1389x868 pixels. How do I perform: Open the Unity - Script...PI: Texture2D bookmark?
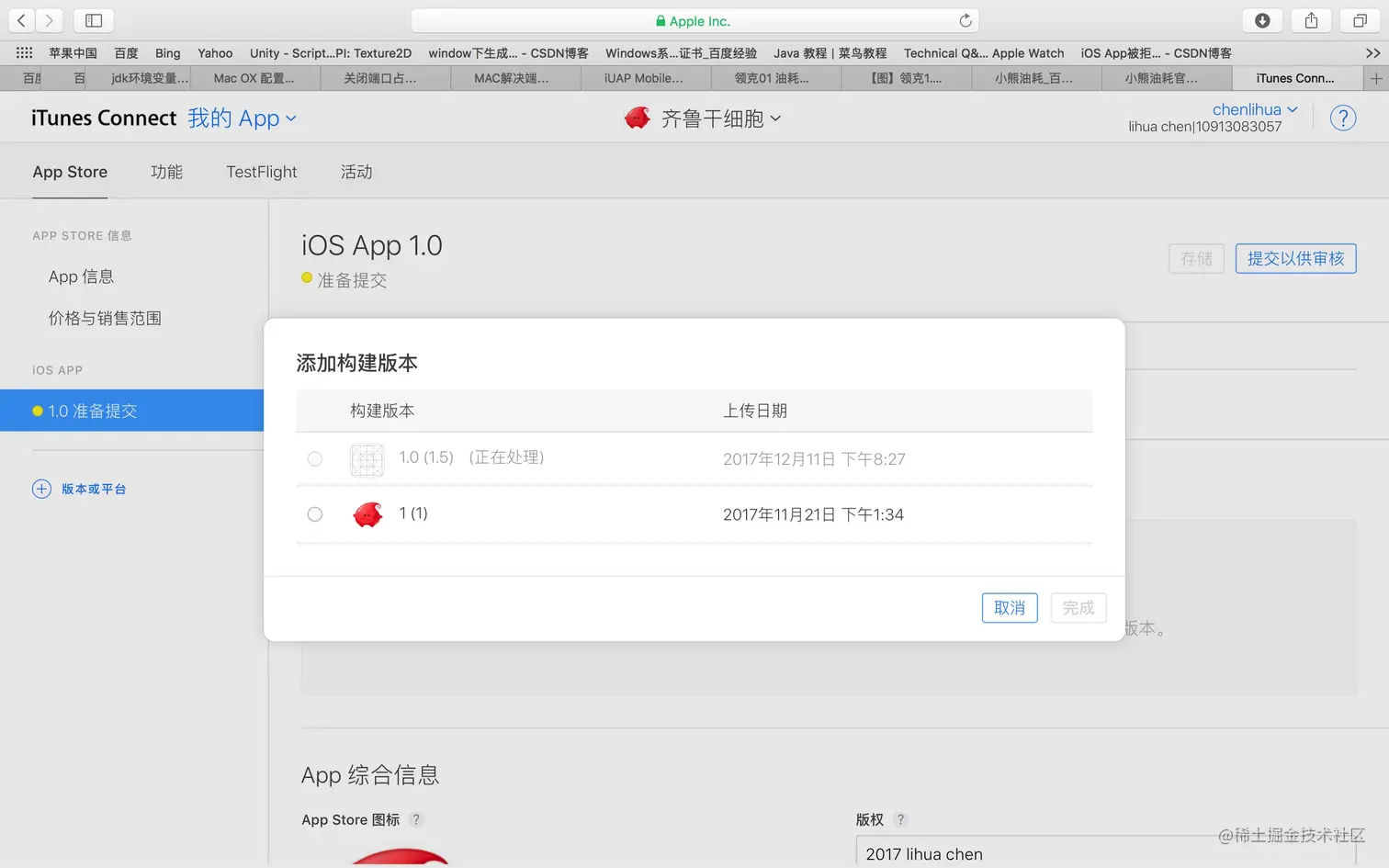coord(331,53)
